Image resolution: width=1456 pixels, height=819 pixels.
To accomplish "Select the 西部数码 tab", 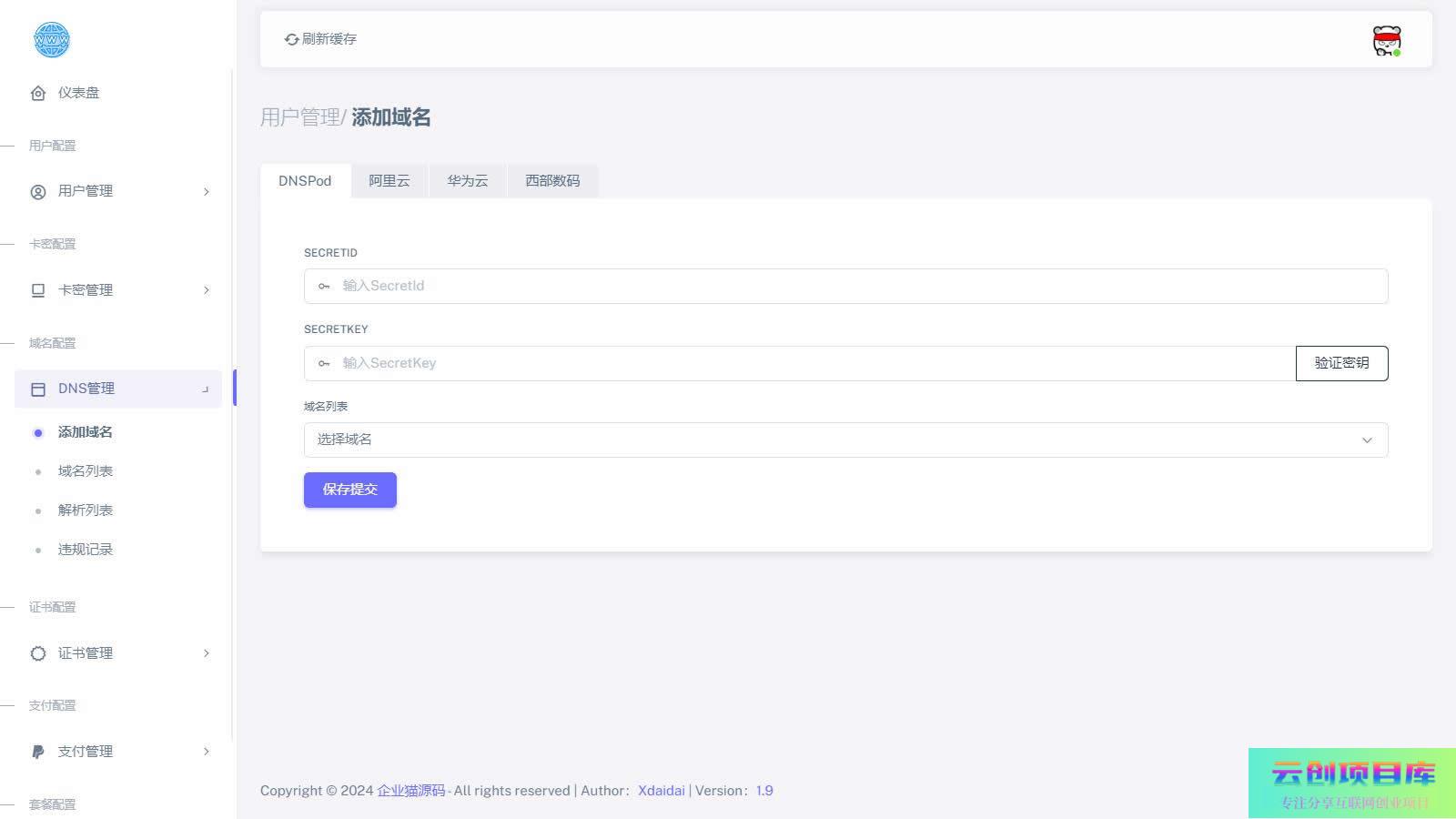I will tap(551, 181).
